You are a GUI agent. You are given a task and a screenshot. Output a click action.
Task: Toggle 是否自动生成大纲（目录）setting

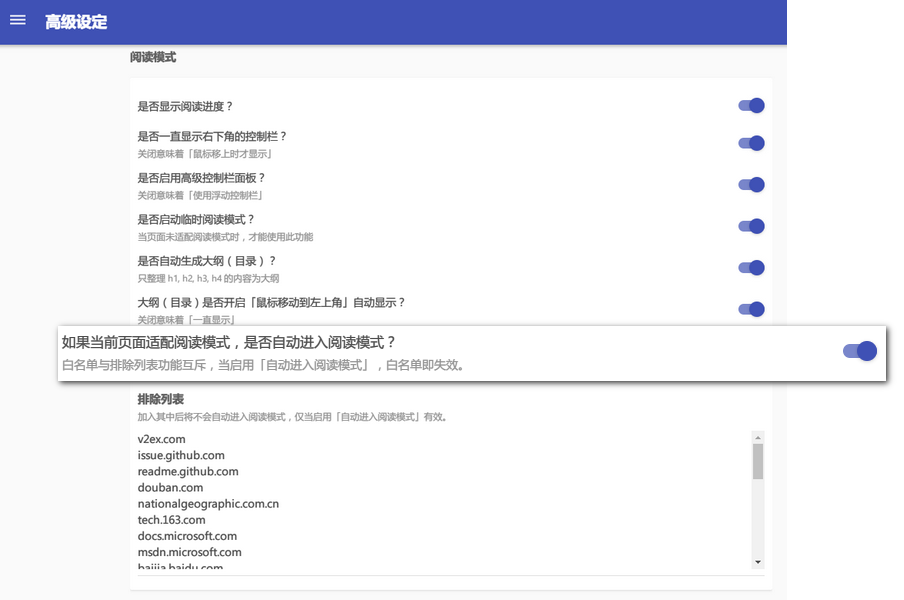pos(750,267)
